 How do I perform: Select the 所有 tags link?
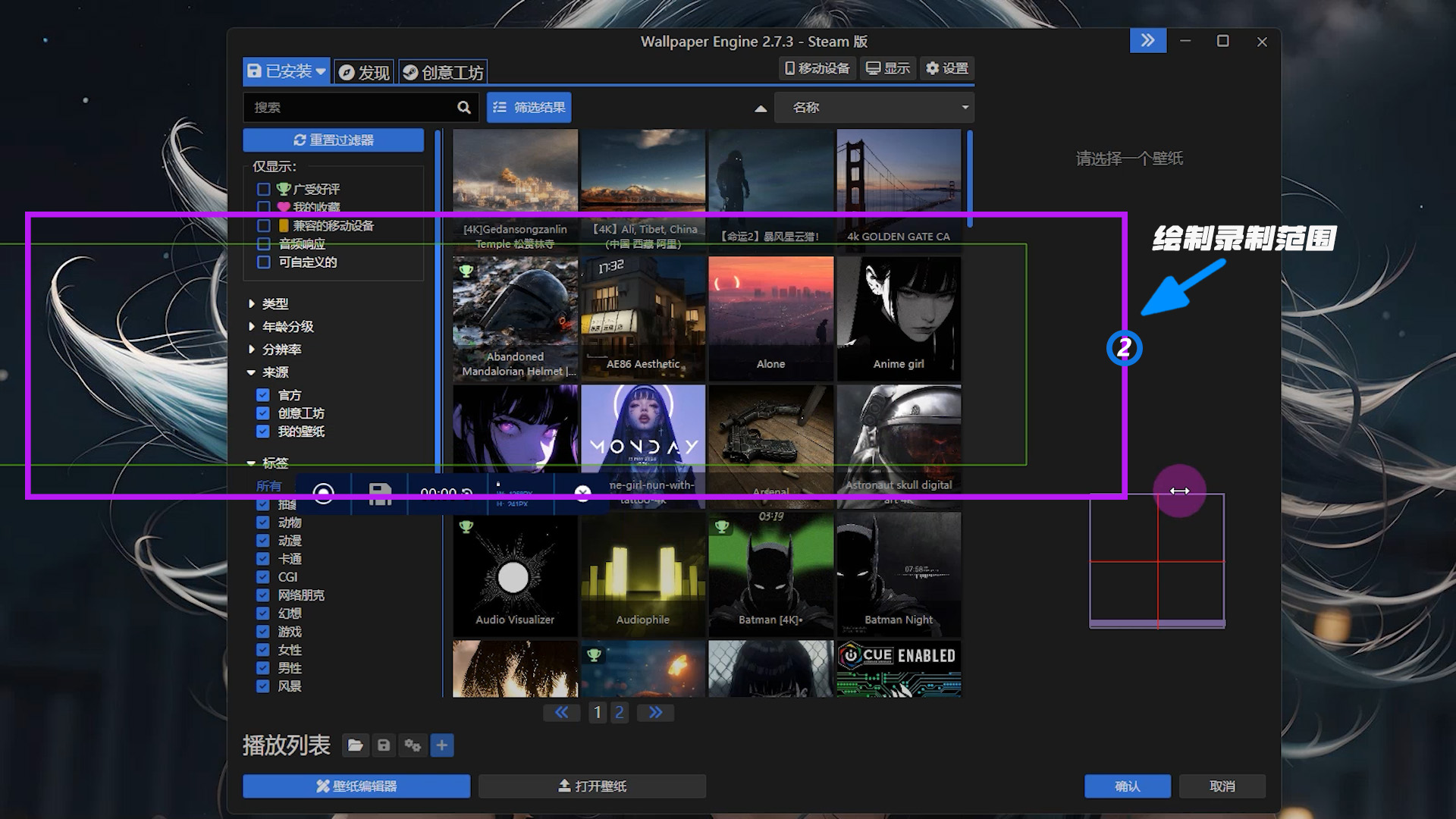[x=268, y=486]
